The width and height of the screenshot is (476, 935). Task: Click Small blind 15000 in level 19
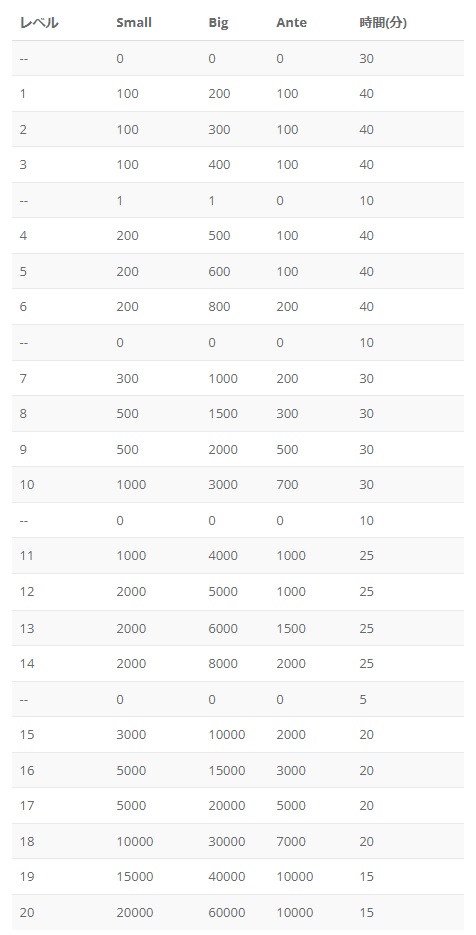(x=134, y=877)
